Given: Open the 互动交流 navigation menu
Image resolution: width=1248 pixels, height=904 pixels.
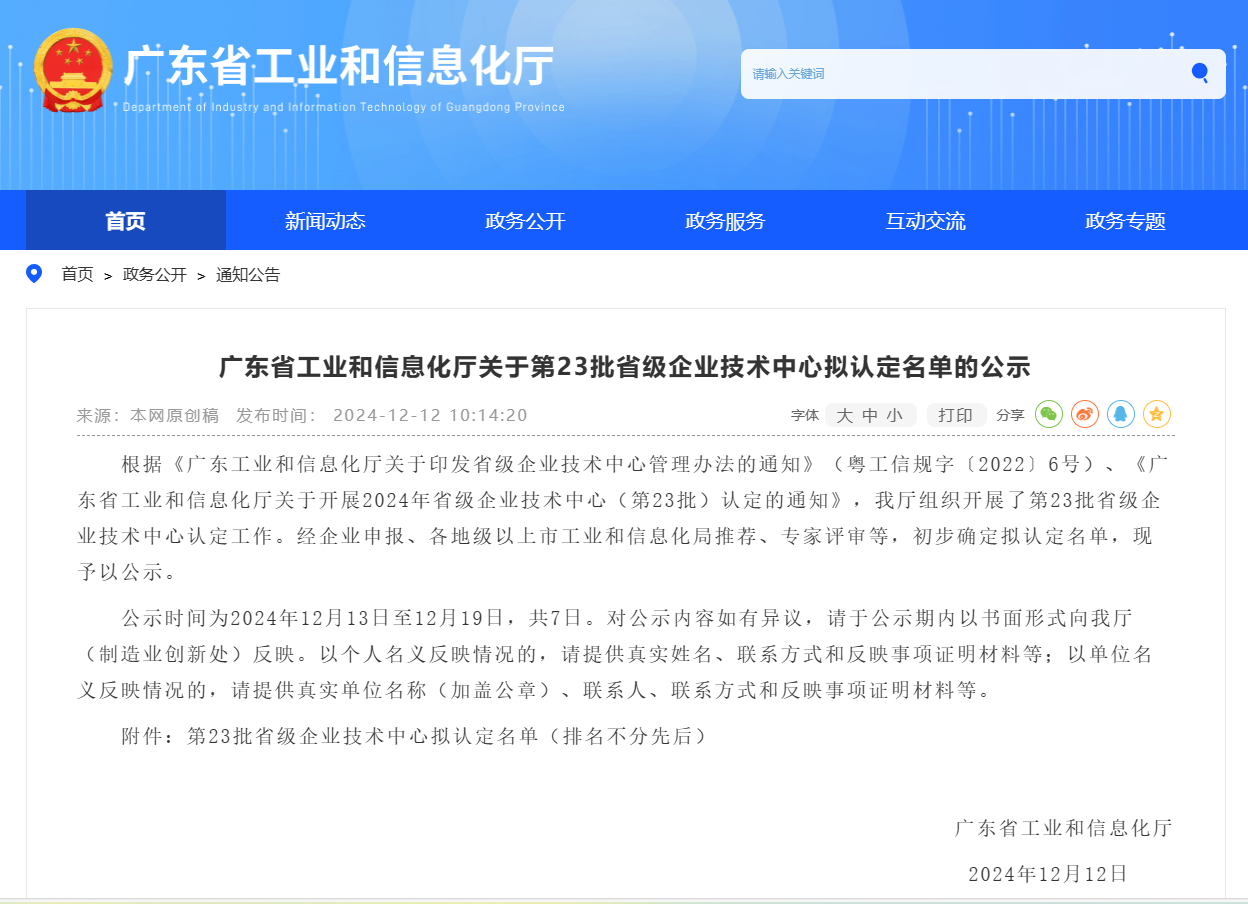Looking at the screenshot, I should [925, 221].
